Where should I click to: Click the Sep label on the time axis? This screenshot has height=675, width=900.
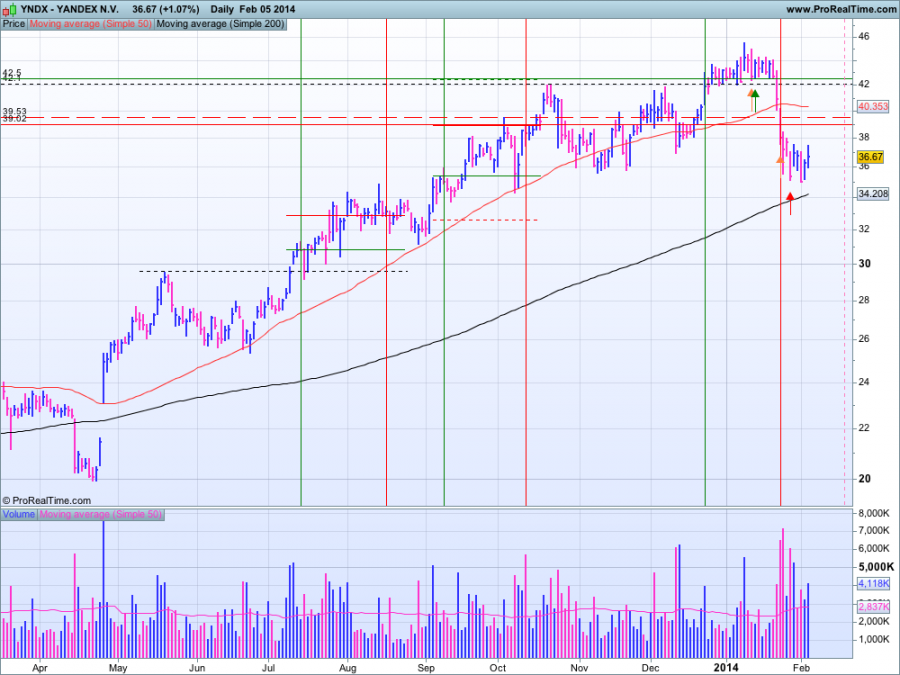425,668
